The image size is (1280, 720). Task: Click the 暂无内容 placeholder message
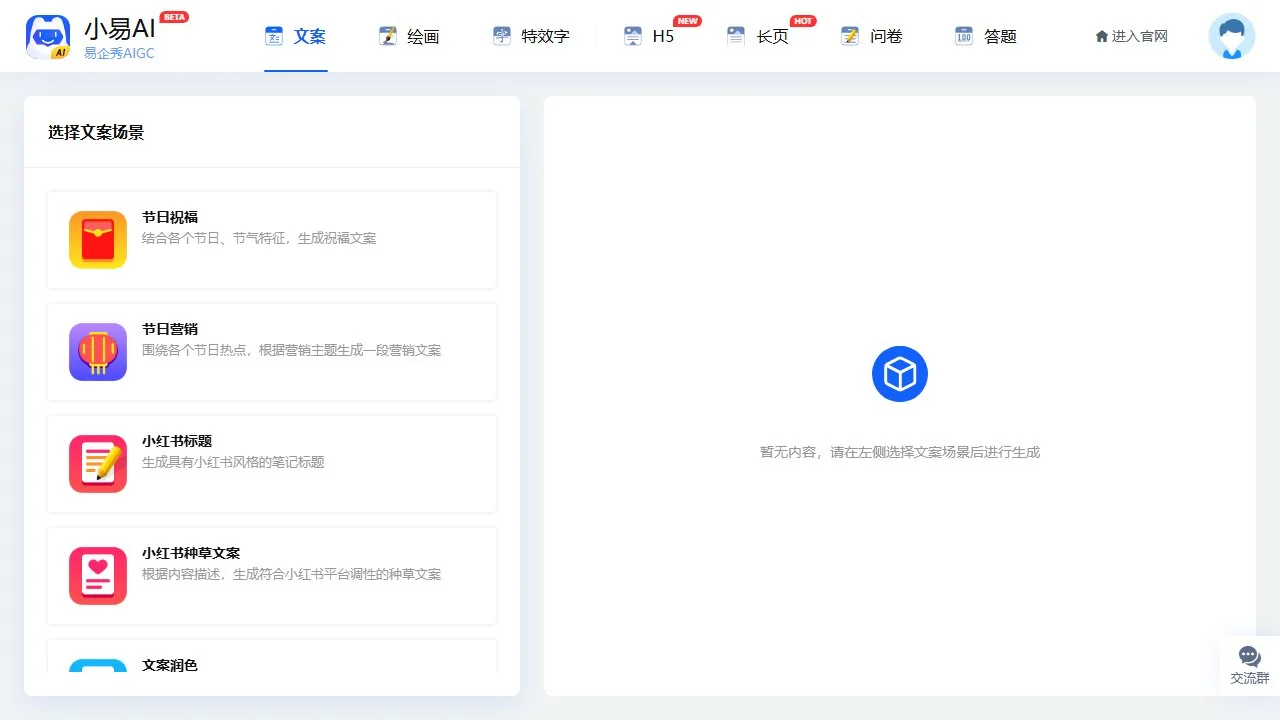tap(900, 452)
